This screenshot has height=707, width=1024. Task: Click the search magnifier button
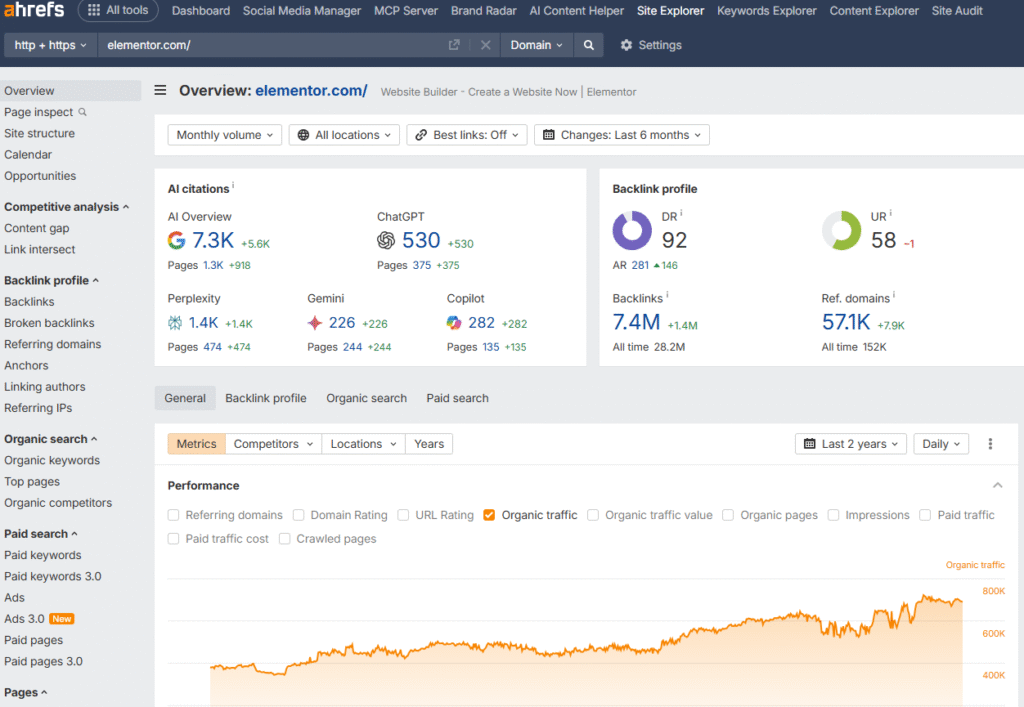(589, 45)
